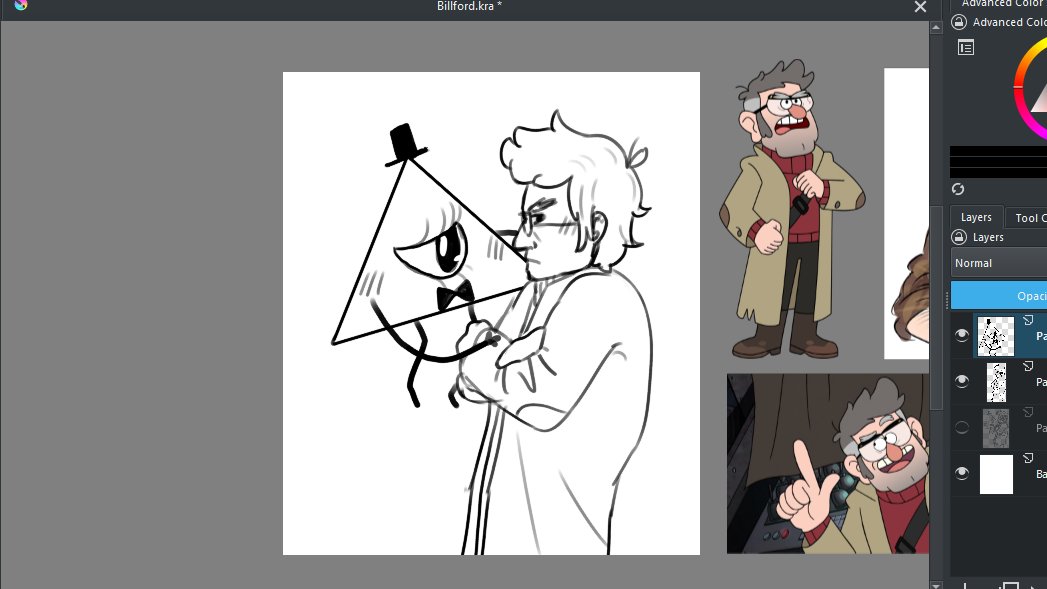Screen dimensions: 1047x589
Task: Hide the highlighted line-art layer via its eye
Action: (x=962, y=335)
